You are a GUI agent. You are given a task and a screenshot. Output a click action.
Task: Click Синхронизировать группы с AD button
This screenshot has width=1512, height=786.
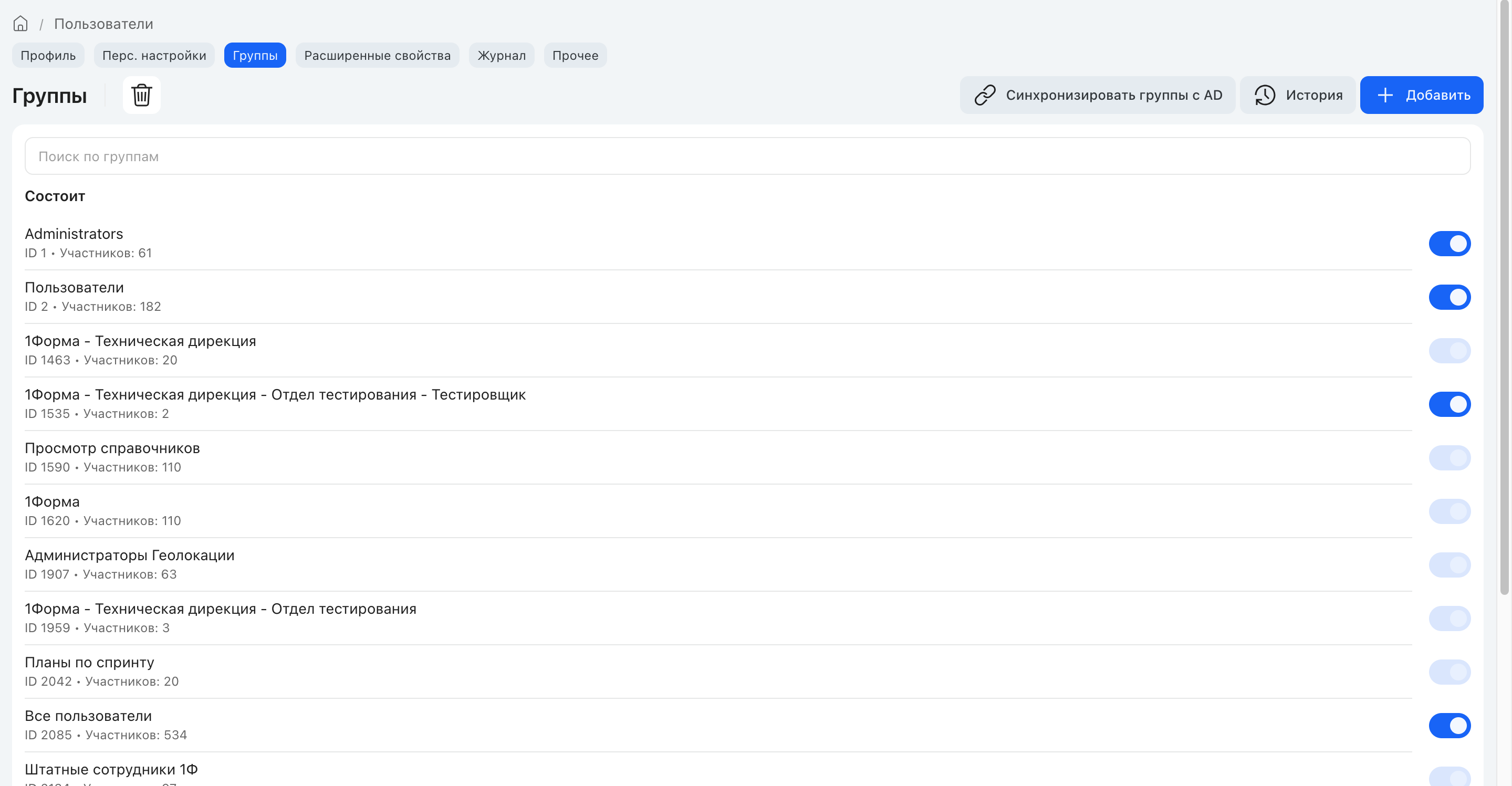pyautogui.click(x=1098, y=95)
